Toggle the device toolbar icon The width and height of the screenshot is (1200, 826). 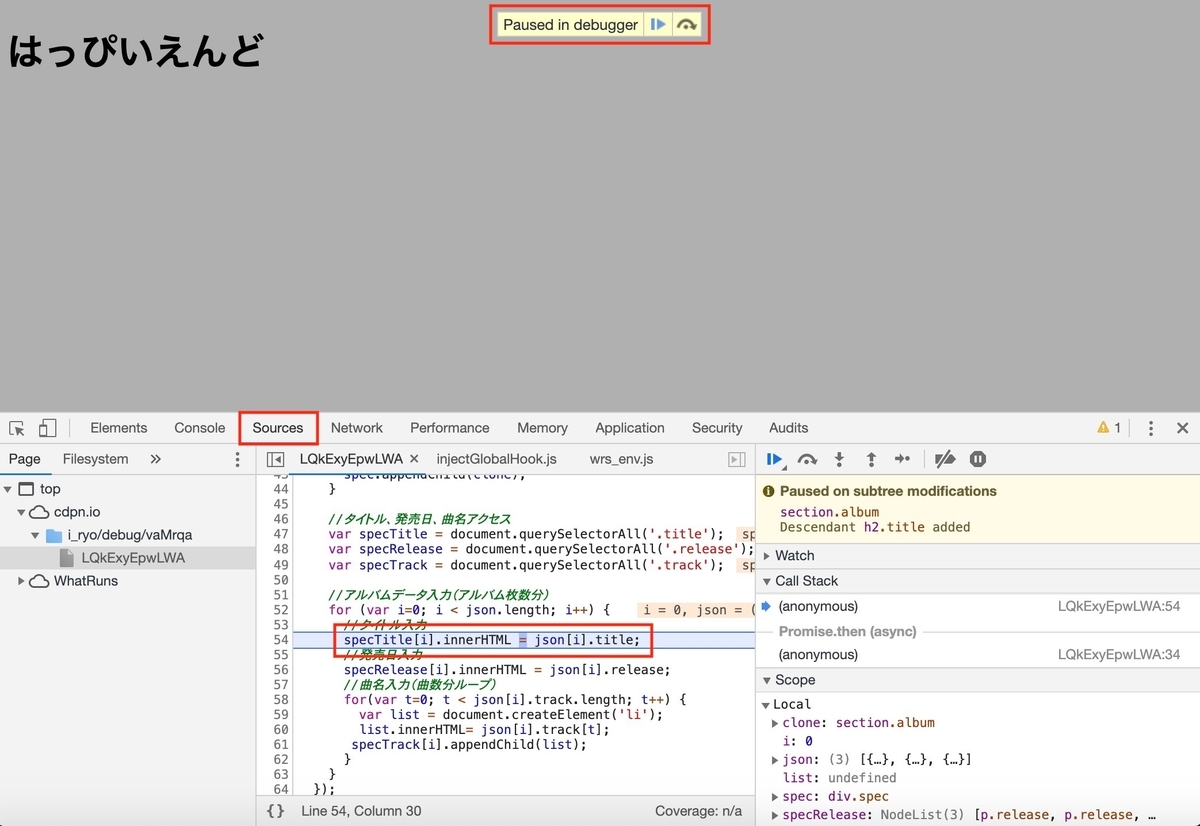(47, 428)
